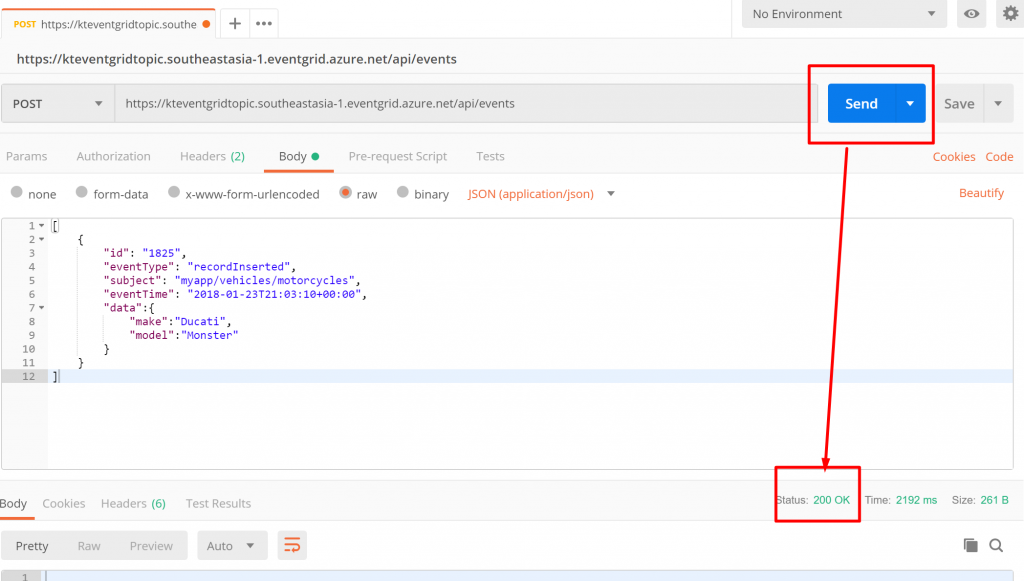Open the Cookies link
1024x581 pixels.
tap(954, 157)
